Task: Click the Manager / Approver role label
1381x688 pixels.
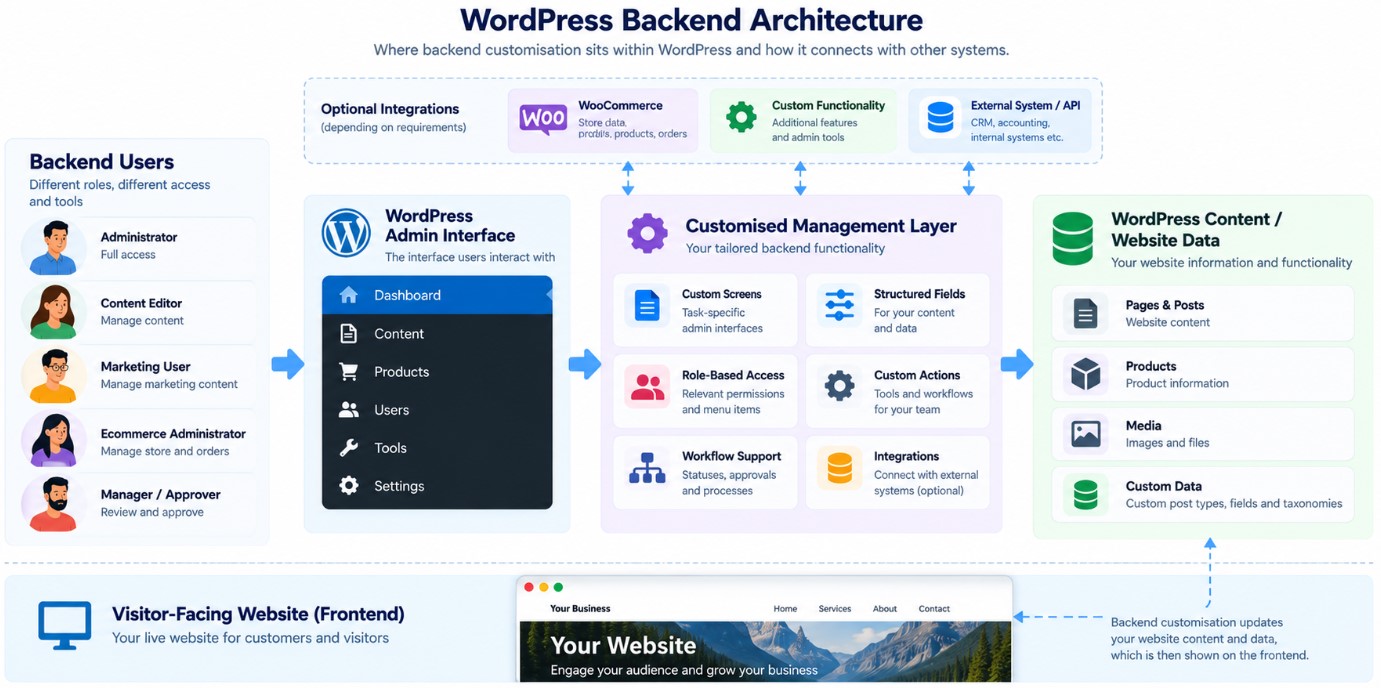Action: click(x=160, y=494)
